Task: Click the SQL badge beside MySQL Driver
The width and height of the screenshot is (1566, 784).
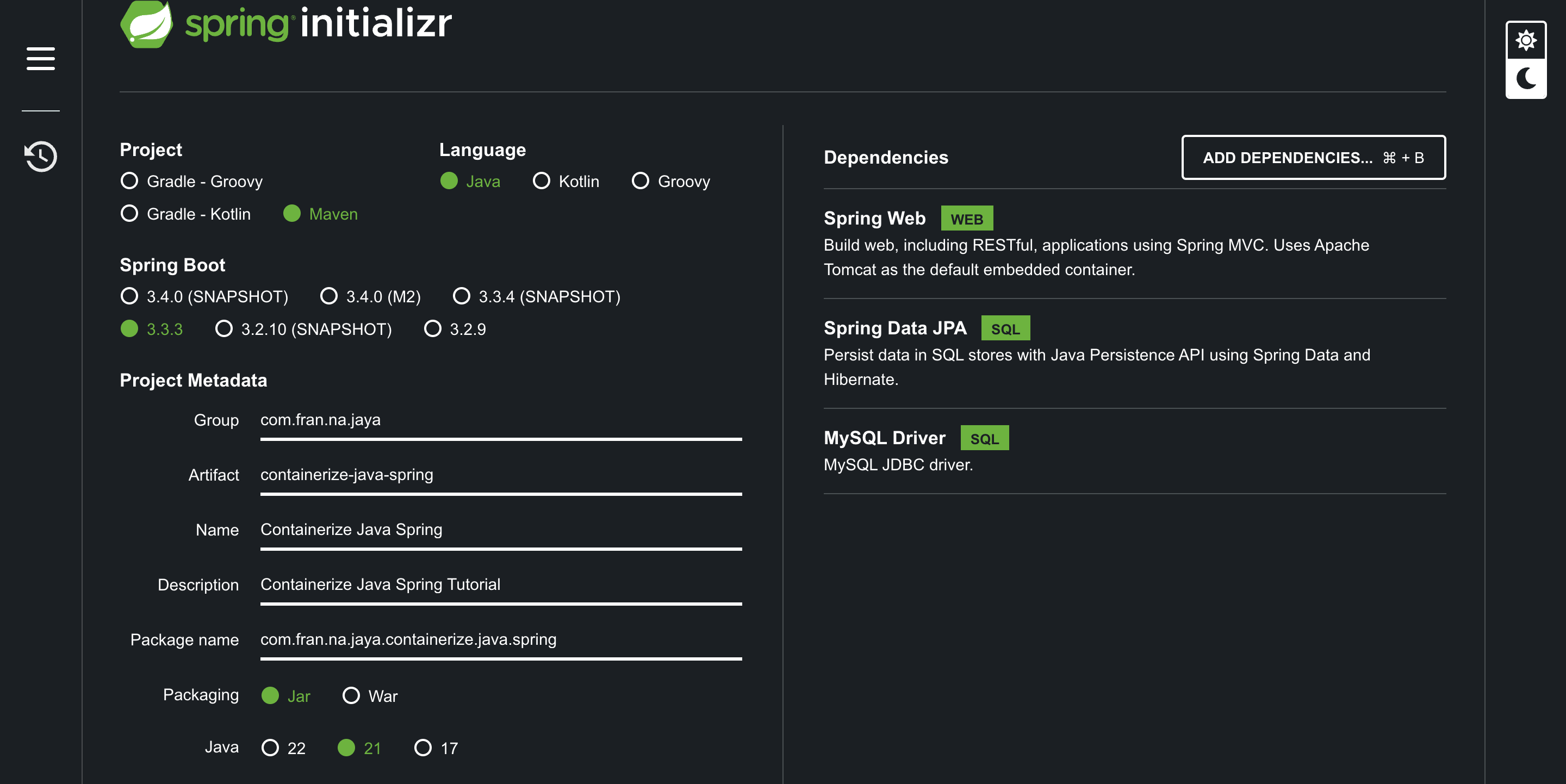Action: (984, 438)
